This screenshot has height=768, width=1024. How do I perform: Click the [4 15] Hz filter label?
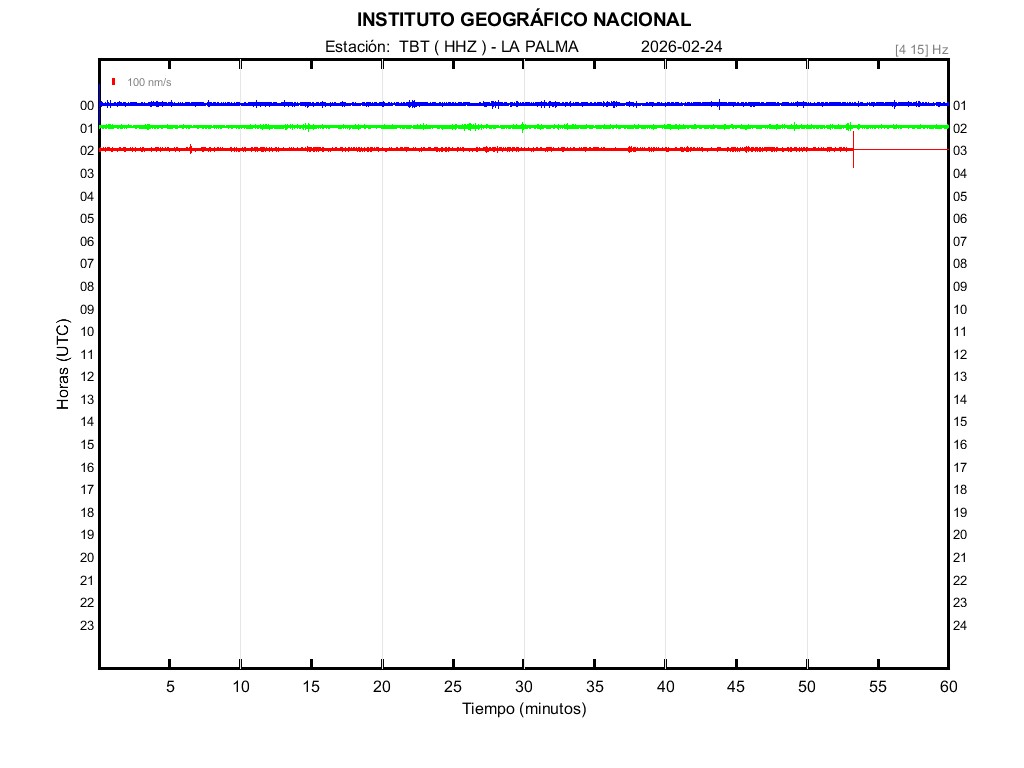(x=921, y=49)
